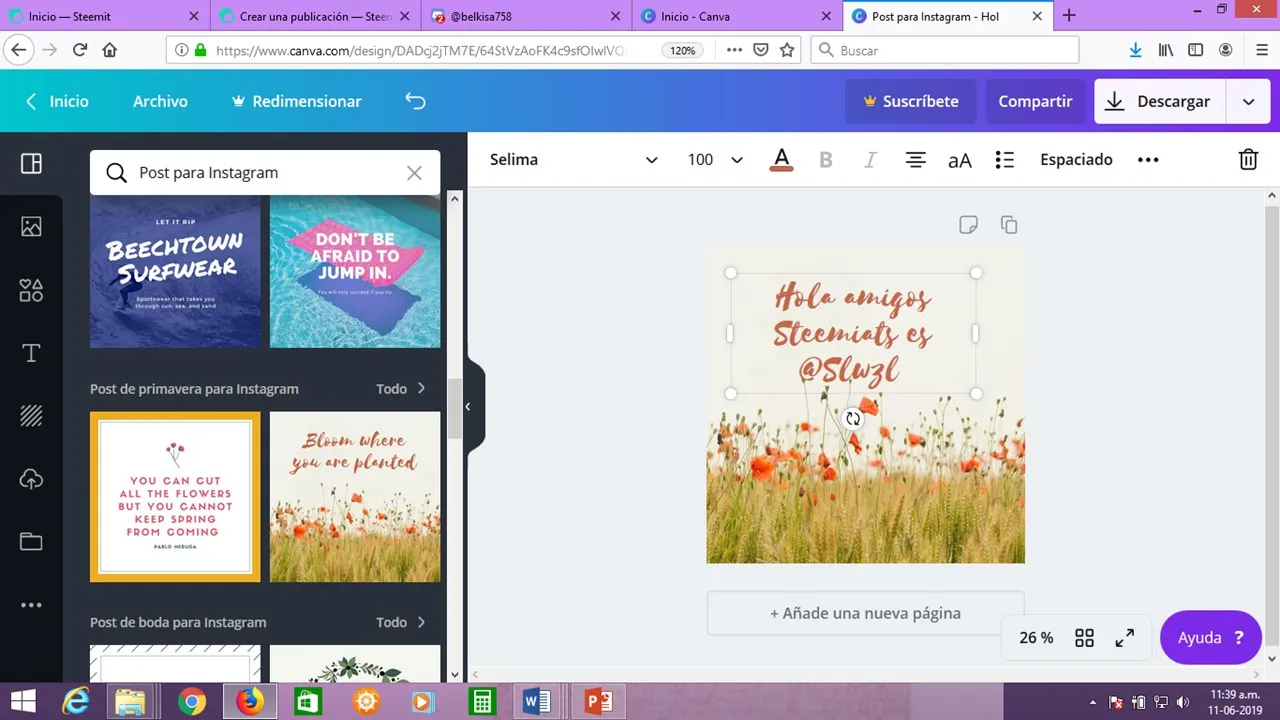Open the font size 100 dropdown

715,160
